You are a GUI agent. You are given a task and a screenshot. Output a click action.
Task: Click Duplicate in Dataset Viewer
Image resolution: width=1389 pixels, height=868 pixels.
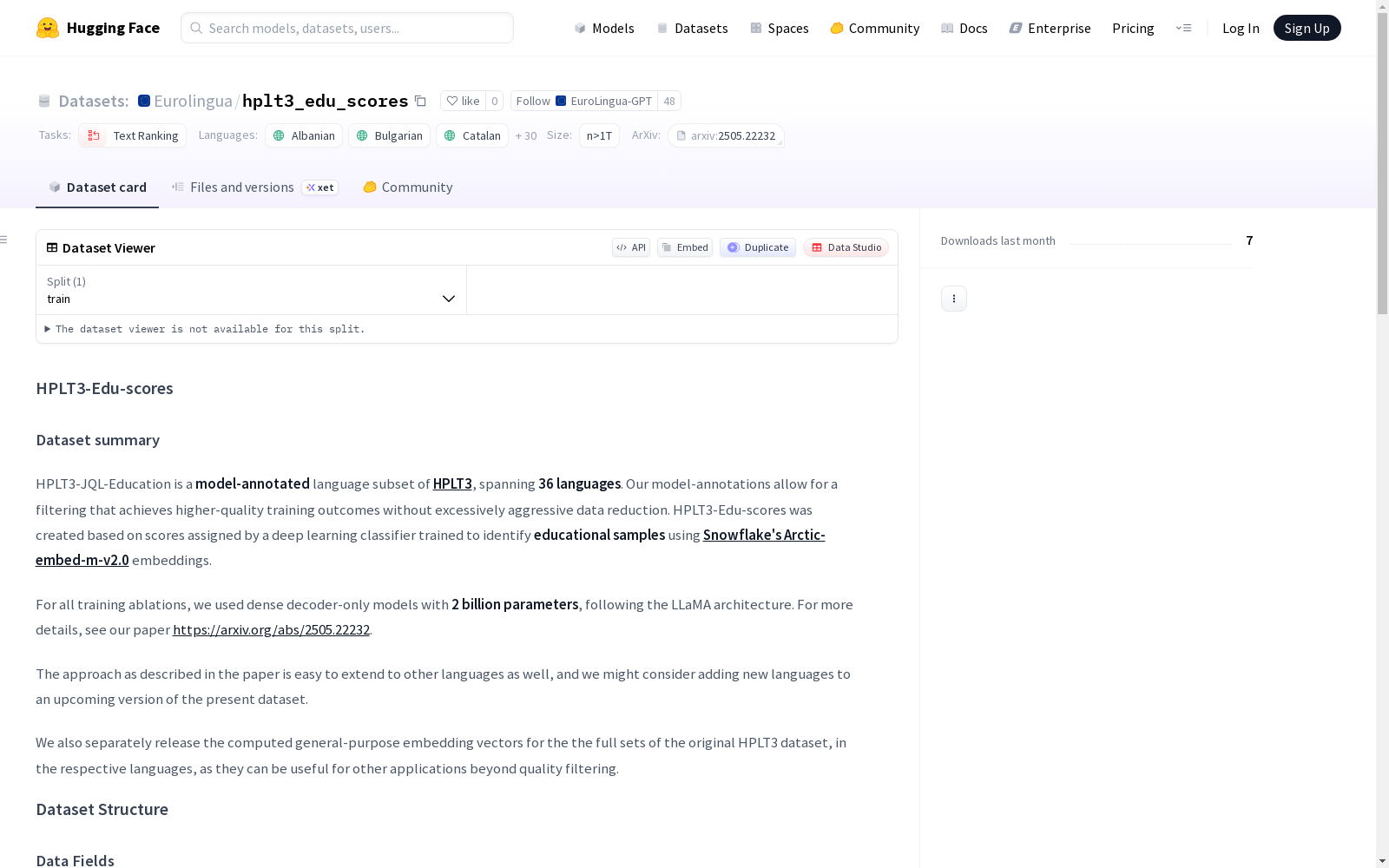pyautogui.click(x=758, y=247)
